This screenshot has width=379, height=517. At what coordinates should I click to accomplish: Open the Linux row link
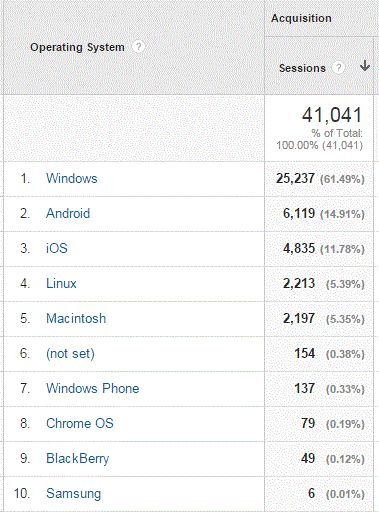click(61, 283)
